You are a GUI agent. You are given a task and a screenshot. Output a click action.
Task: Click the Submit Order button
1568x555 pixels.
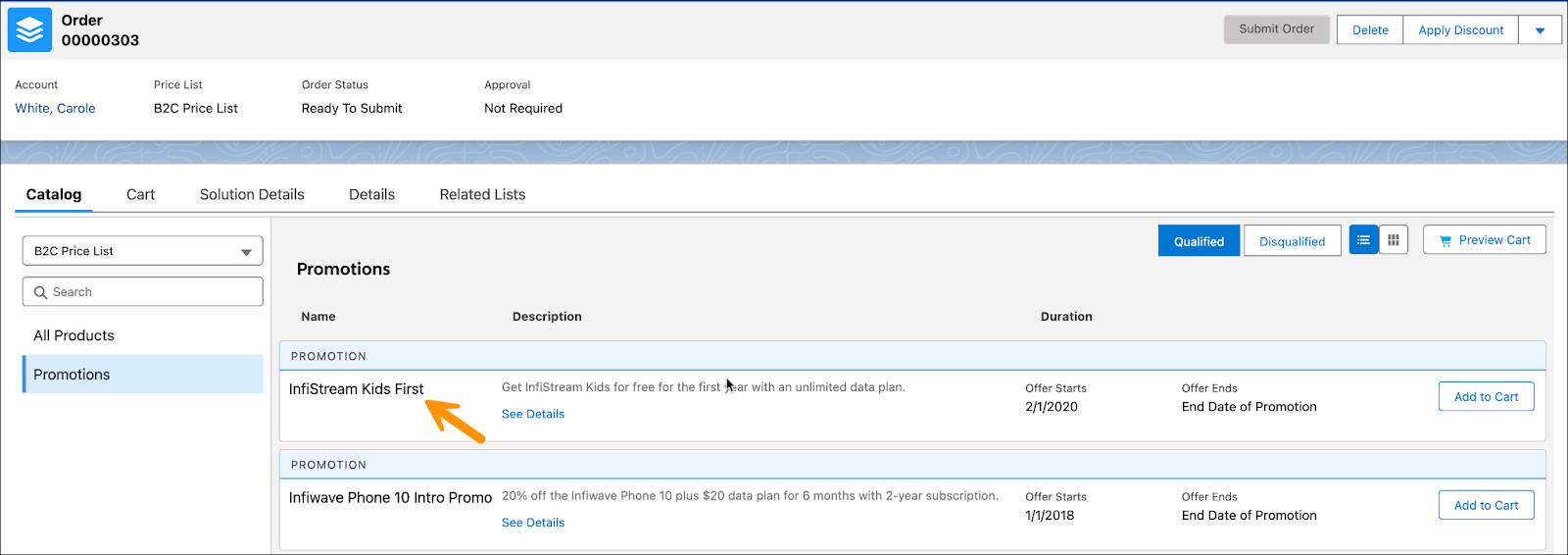point(1276,29)
